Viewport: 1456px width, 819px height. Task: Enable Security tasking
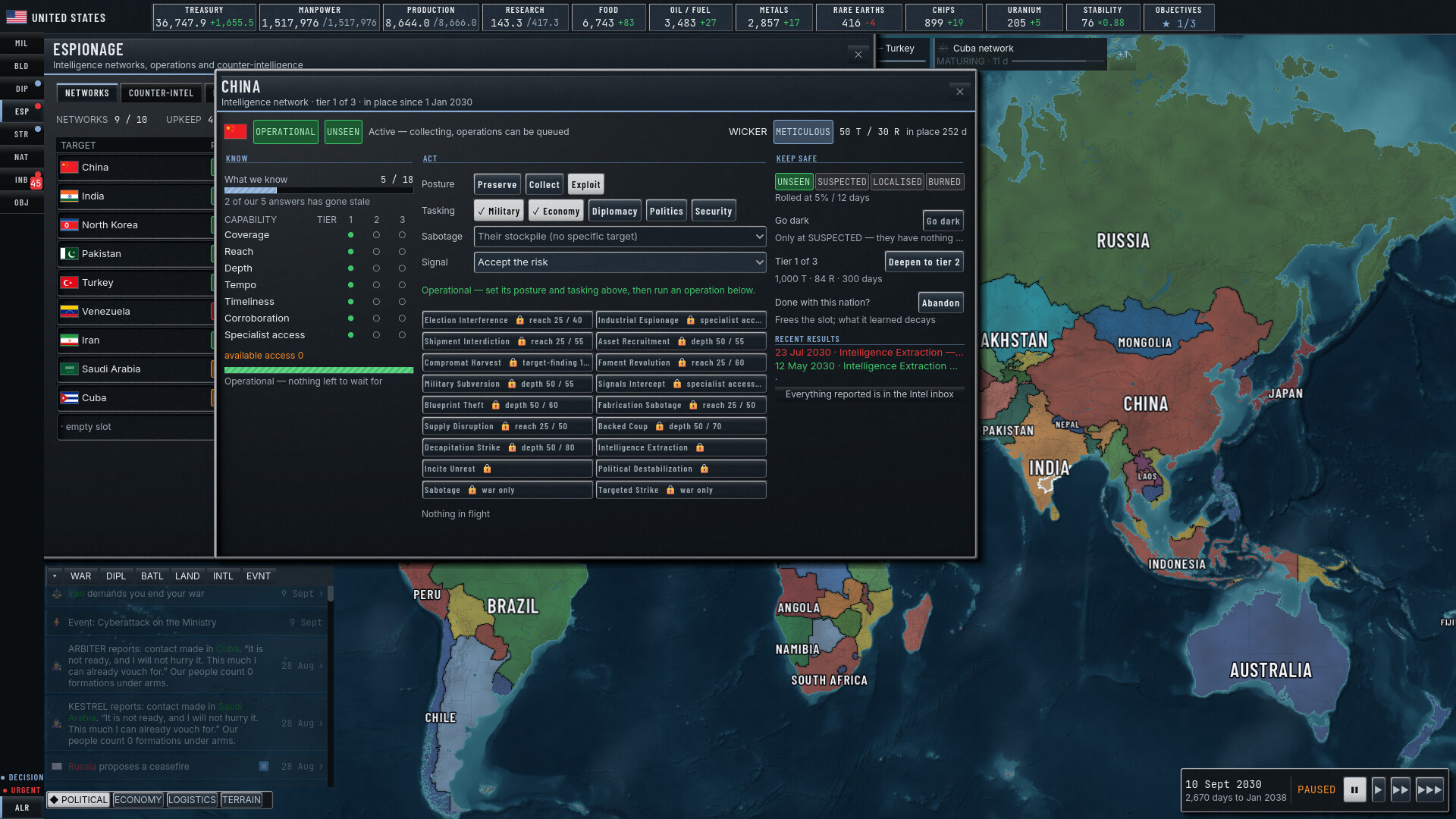click(x=713, y=211)
